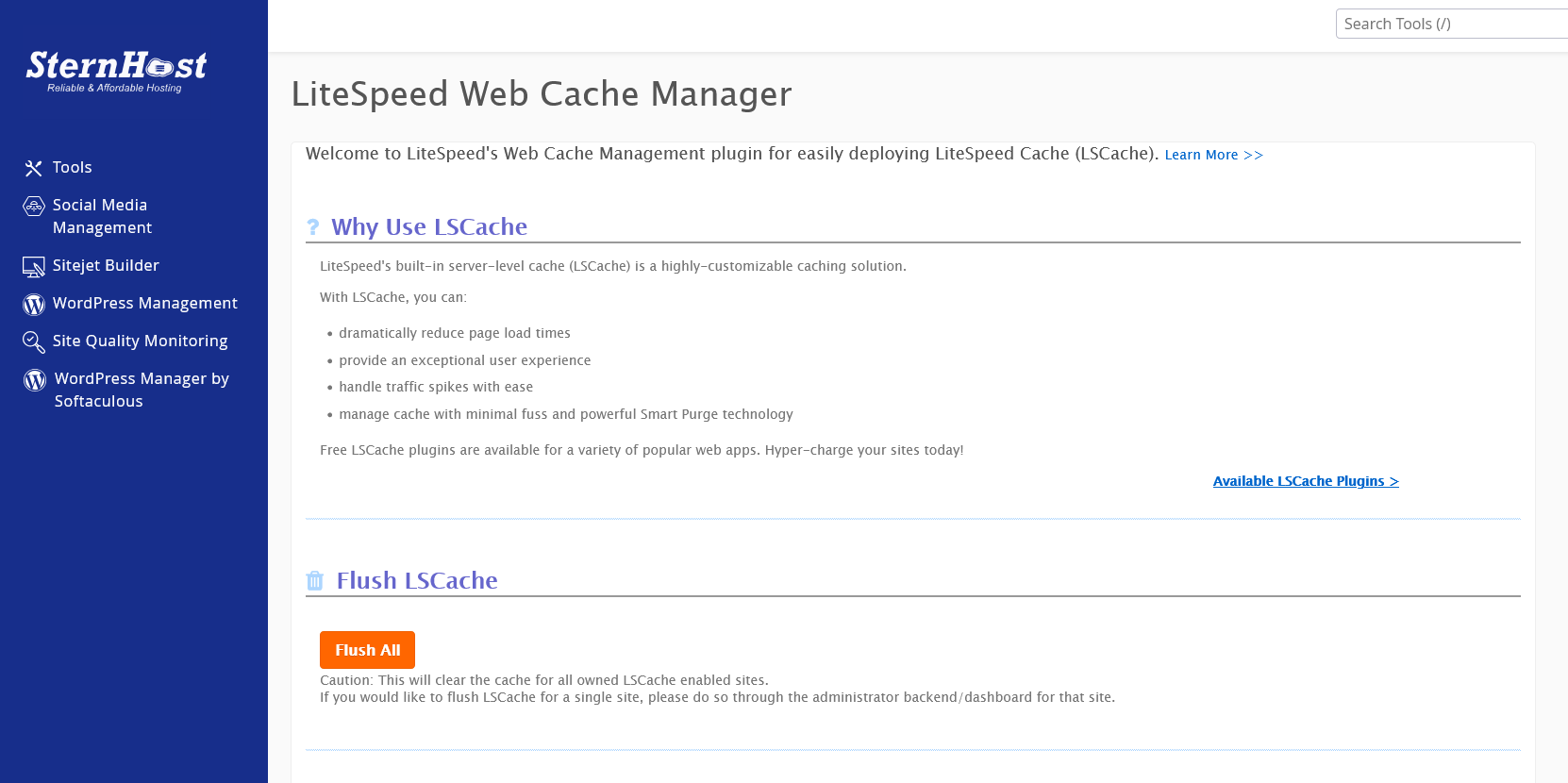Click the Flush LSCache trash icon
1568x783 pixels.
click(315, 581)
